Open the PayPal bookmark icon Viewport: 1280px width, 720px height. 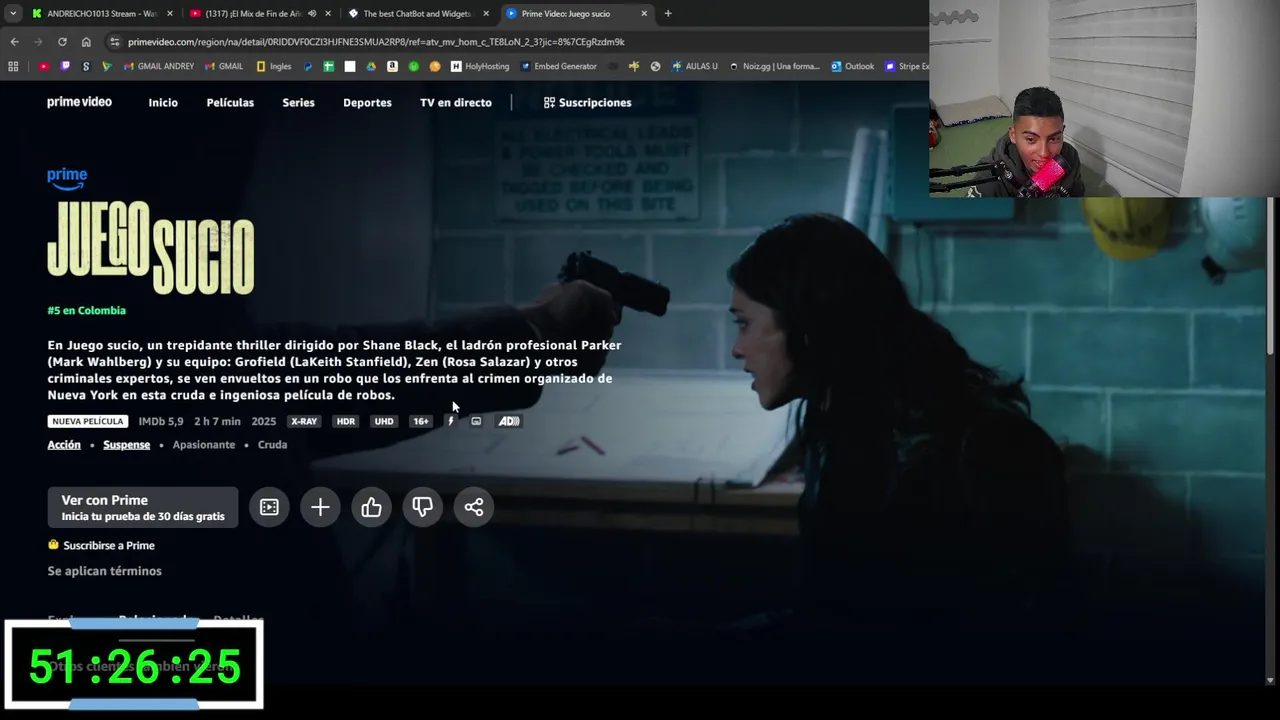pos(308,66)
